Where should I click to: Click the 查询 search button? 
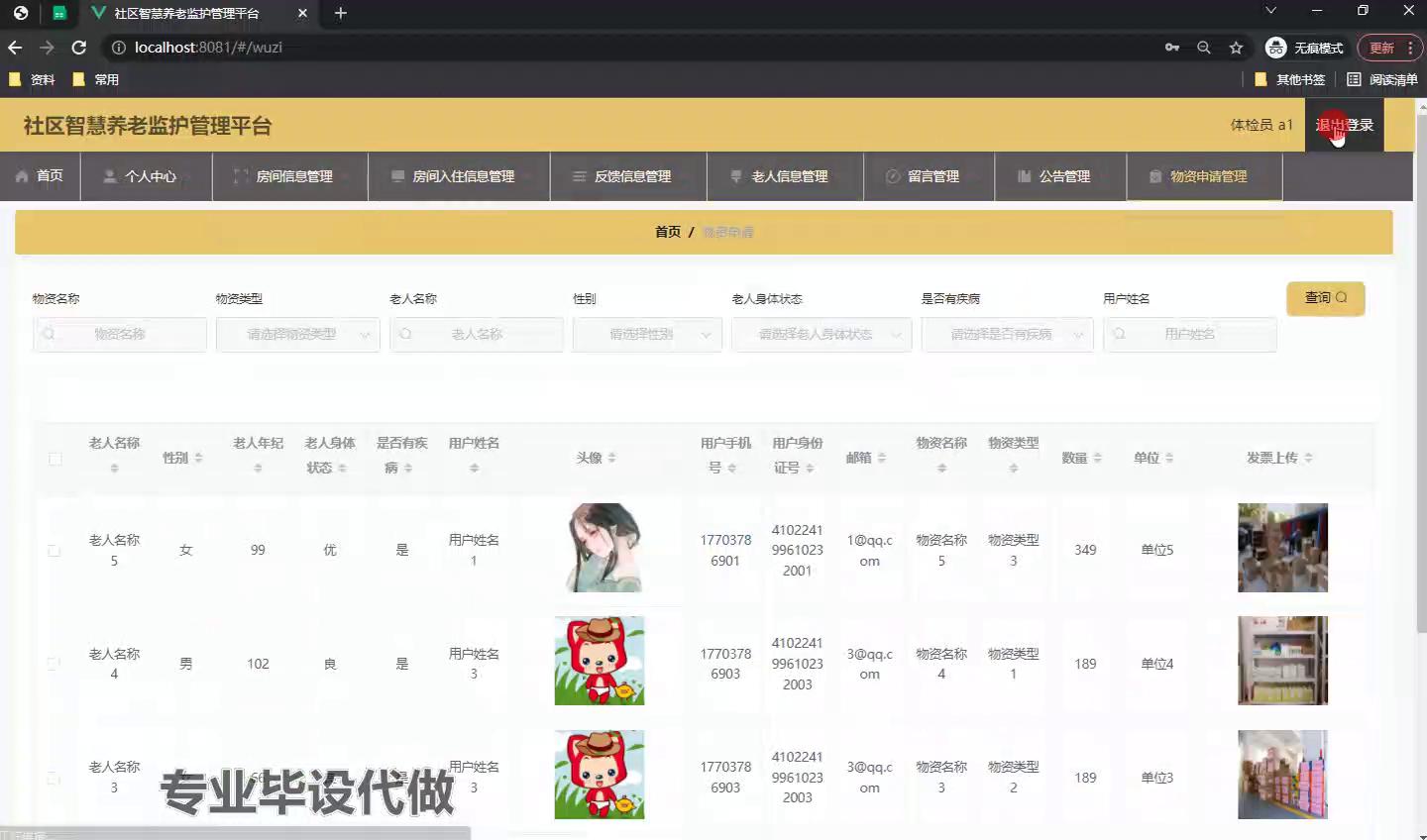(1325, 298)
